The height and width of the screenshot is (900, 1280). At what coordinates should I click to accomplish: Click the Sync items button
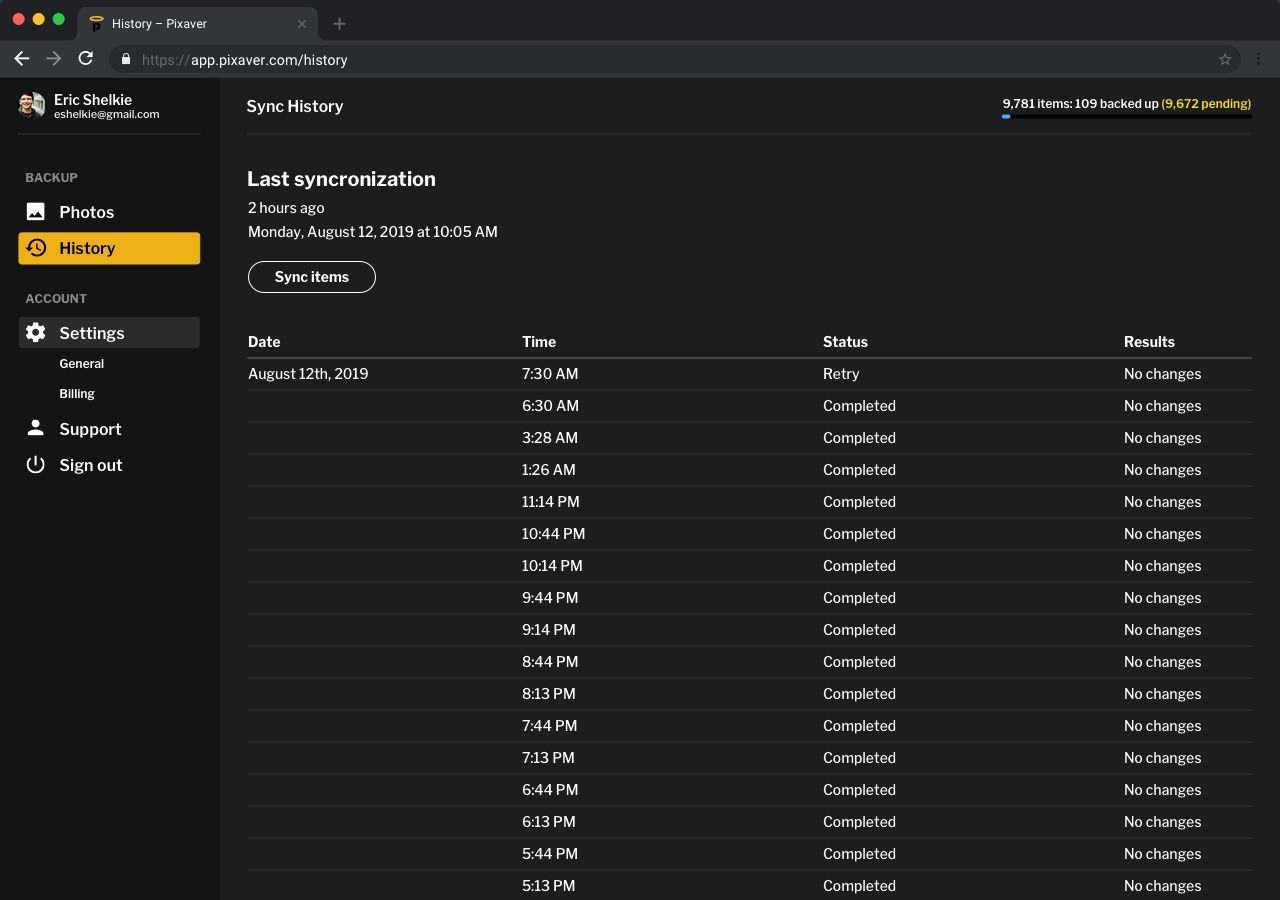(312, 277)
